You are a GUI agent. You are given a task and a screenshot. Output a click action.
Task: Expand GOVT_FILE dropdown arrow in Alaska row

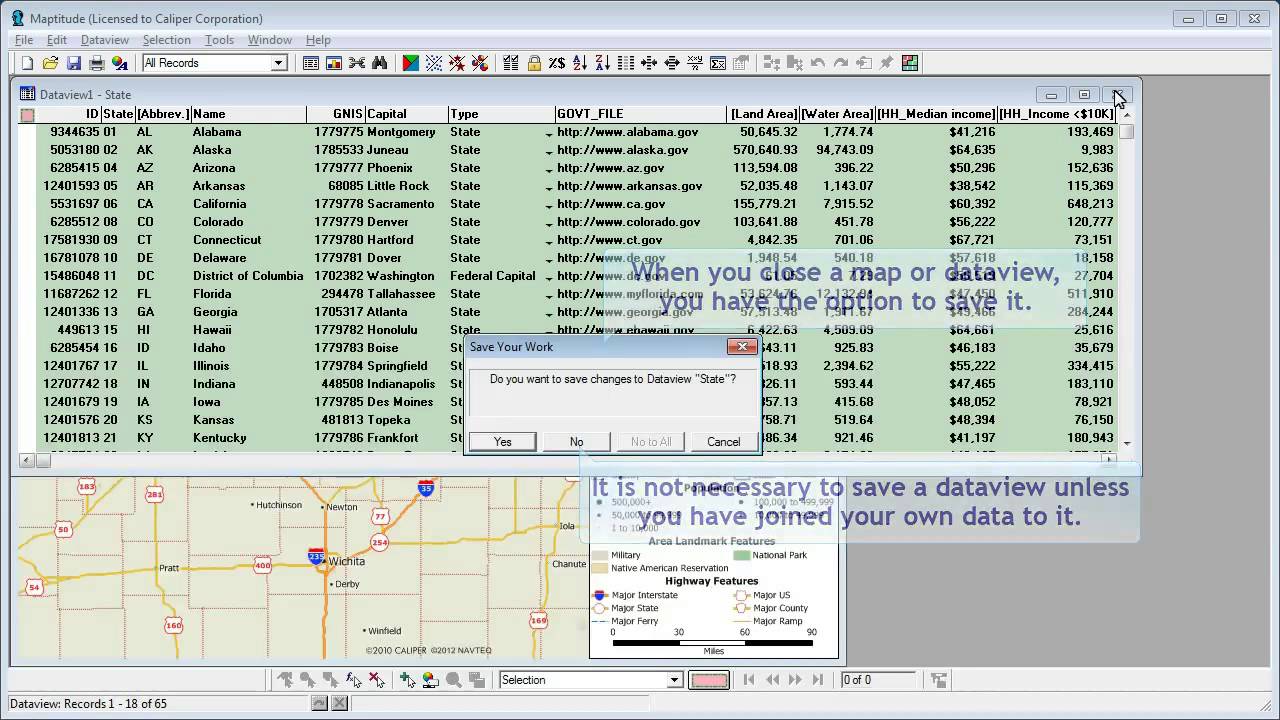pos(549,151)
